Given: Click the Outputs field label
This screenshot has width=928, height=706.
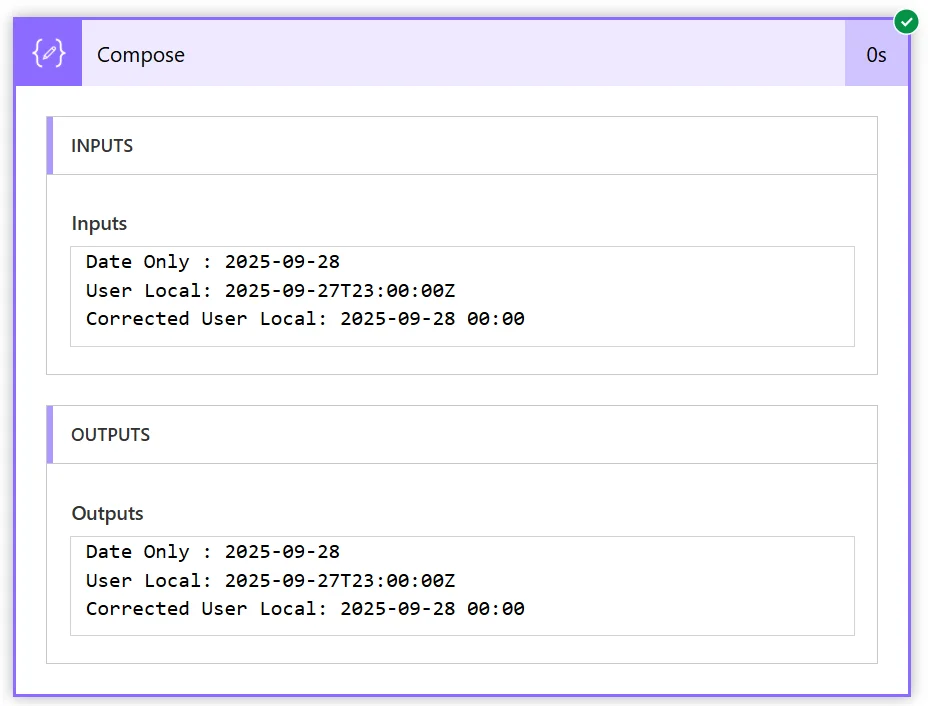Looking at the screenshot, I should (107, 513).
